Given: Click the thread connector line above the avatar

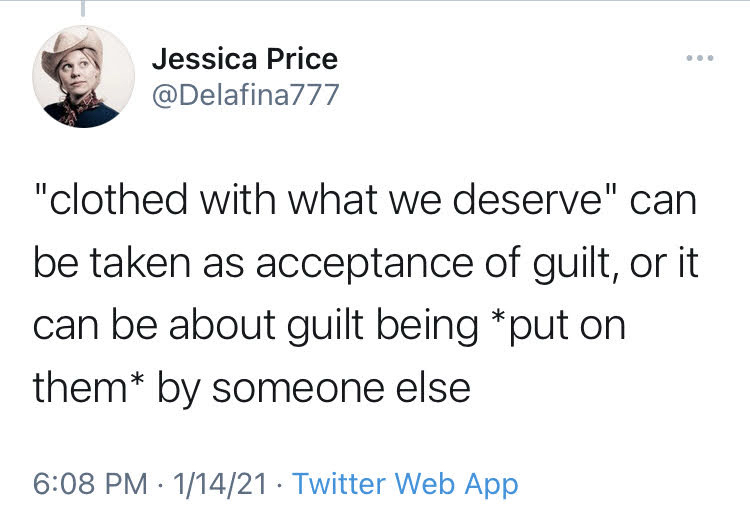Looking at the screenshot, I should click(82, 8).
